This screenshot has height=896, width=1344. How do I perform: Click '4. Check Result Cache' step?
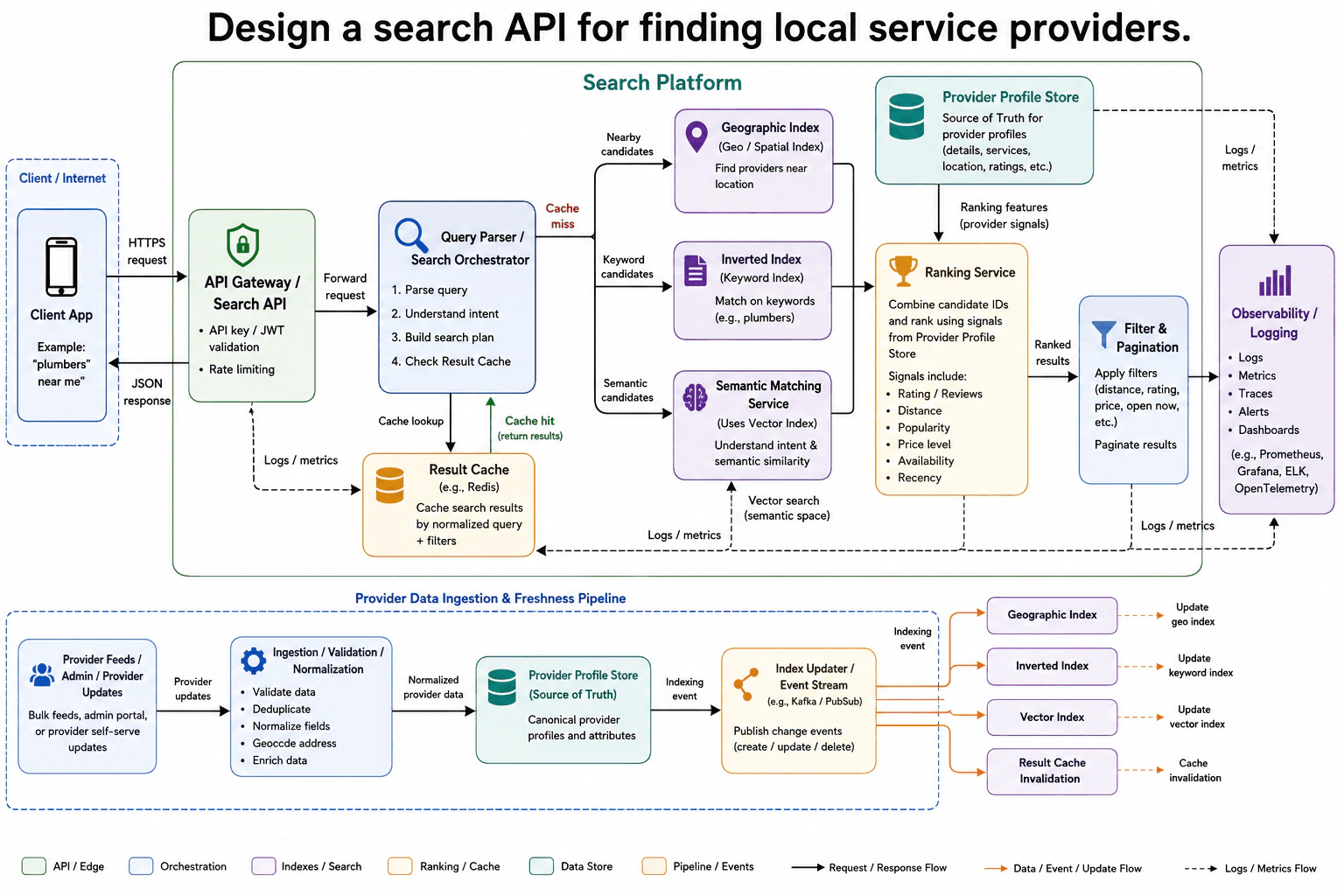(451, 361)
